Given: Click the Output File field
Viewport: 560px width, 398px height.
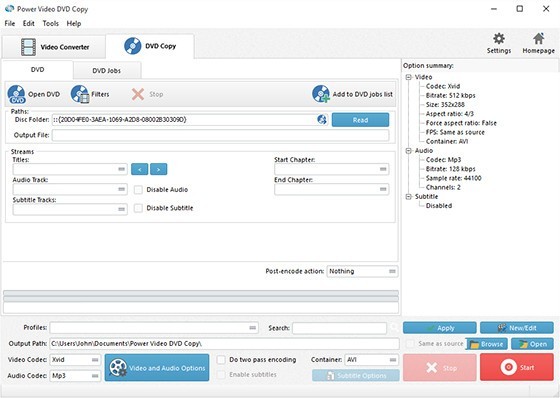Looking at the screenshot, I should pyautogui.click(x=220, y=135).
